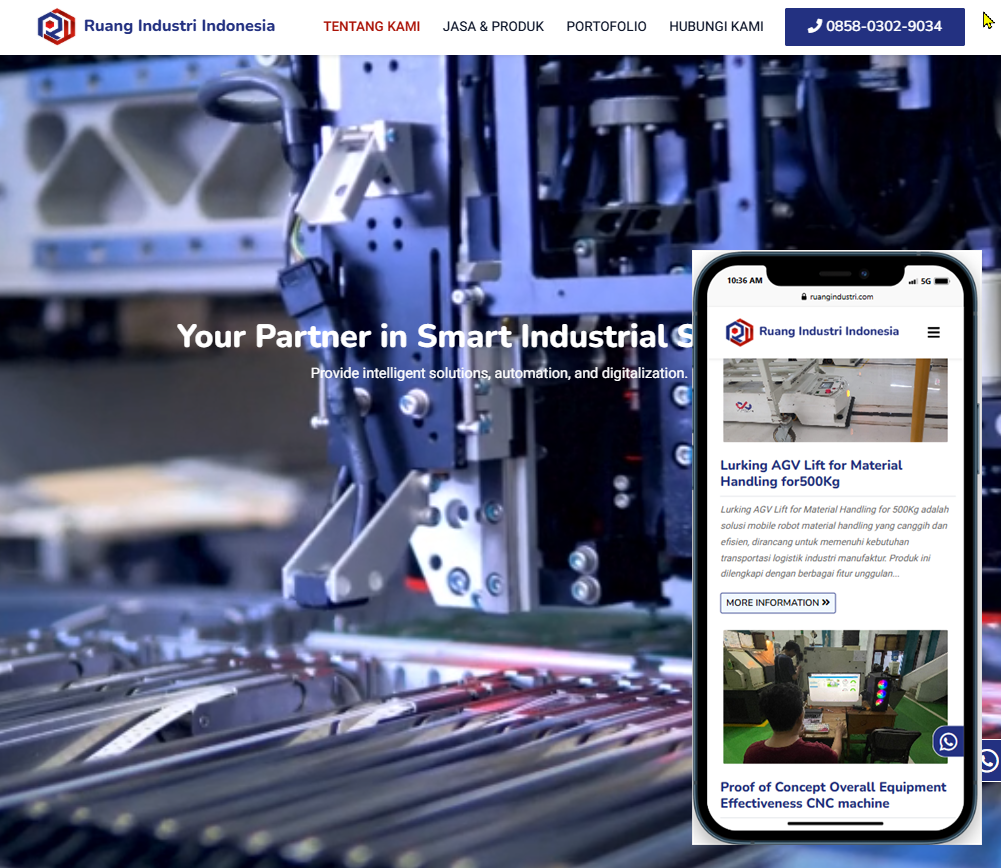Expand the JASA & PRODUK navigation menu
Screen dimensions: 1001x868
pos(493,26)
